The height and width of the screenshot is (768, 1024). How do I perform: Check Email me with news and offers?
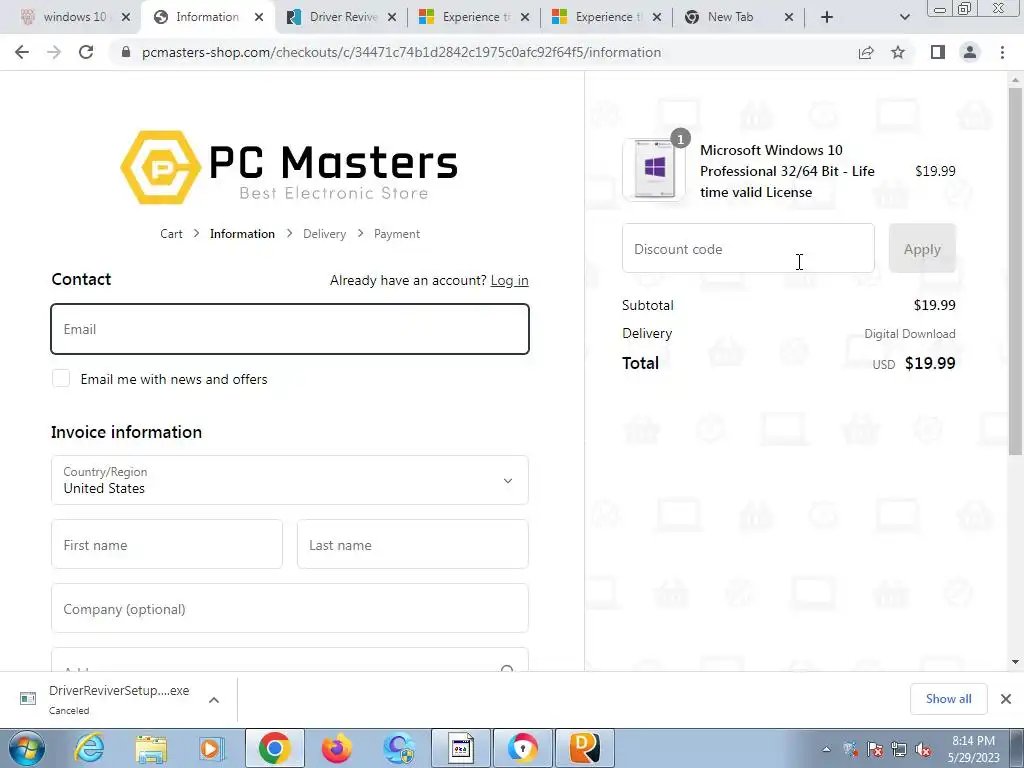pyautogui.click(x=61, y=378)
